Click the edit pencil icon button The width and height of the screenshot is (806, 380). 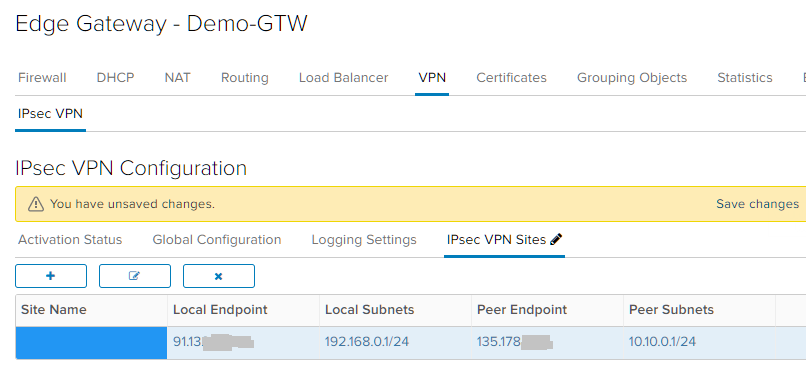135,276
